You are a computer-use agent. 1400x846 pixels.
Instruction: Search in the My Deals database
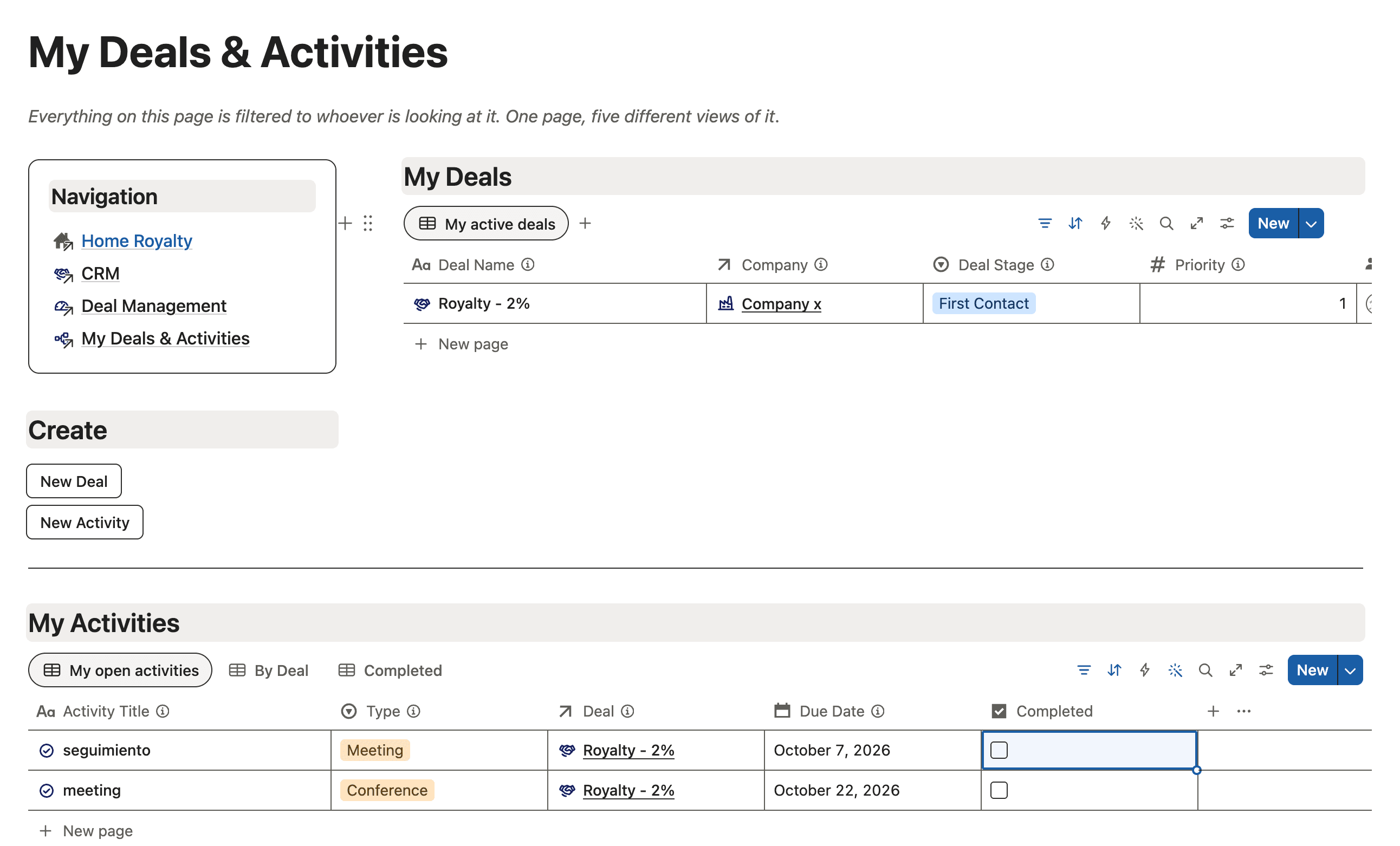[x=1166, y=223]
